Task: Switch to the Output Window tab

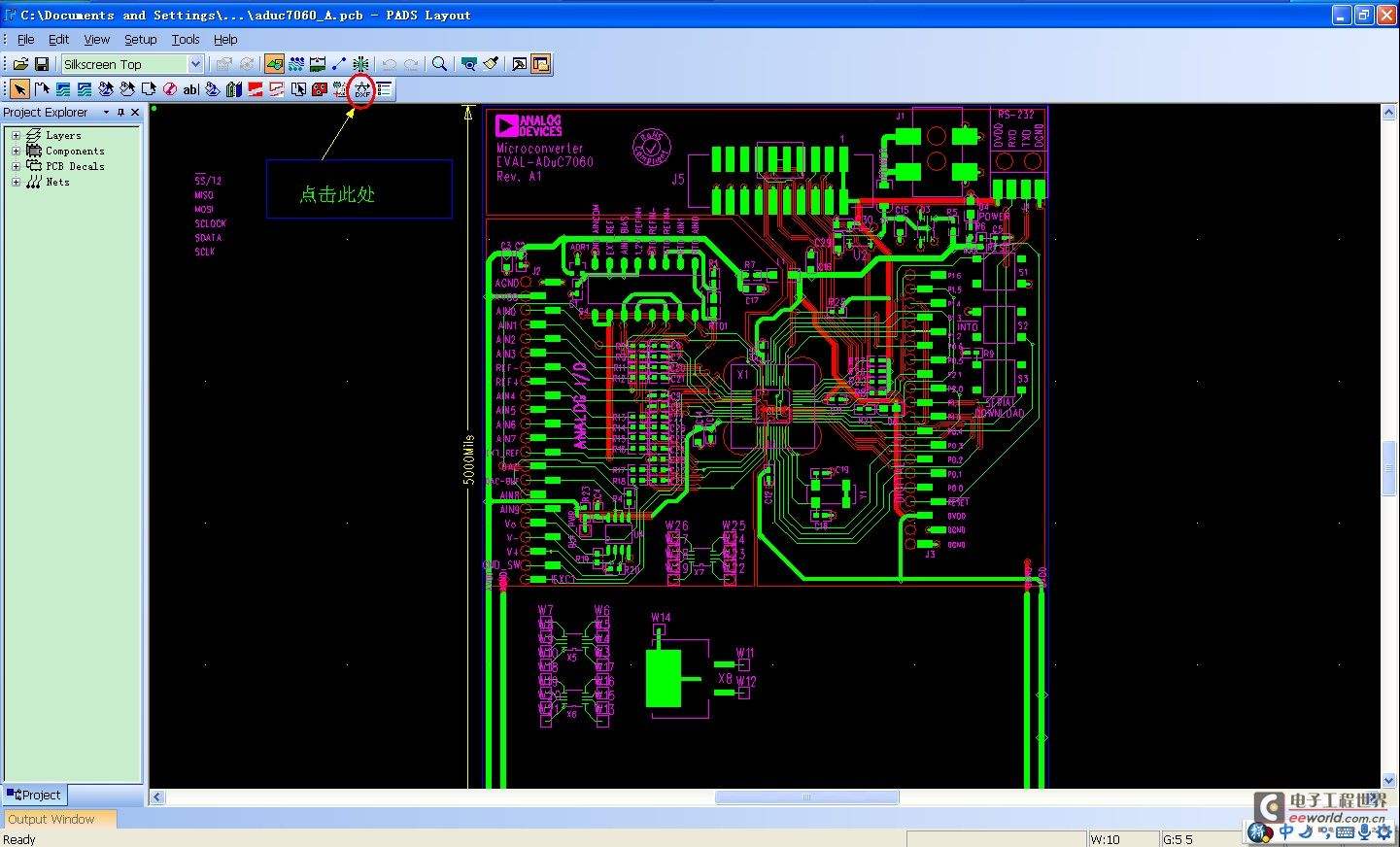Action: 60,819
